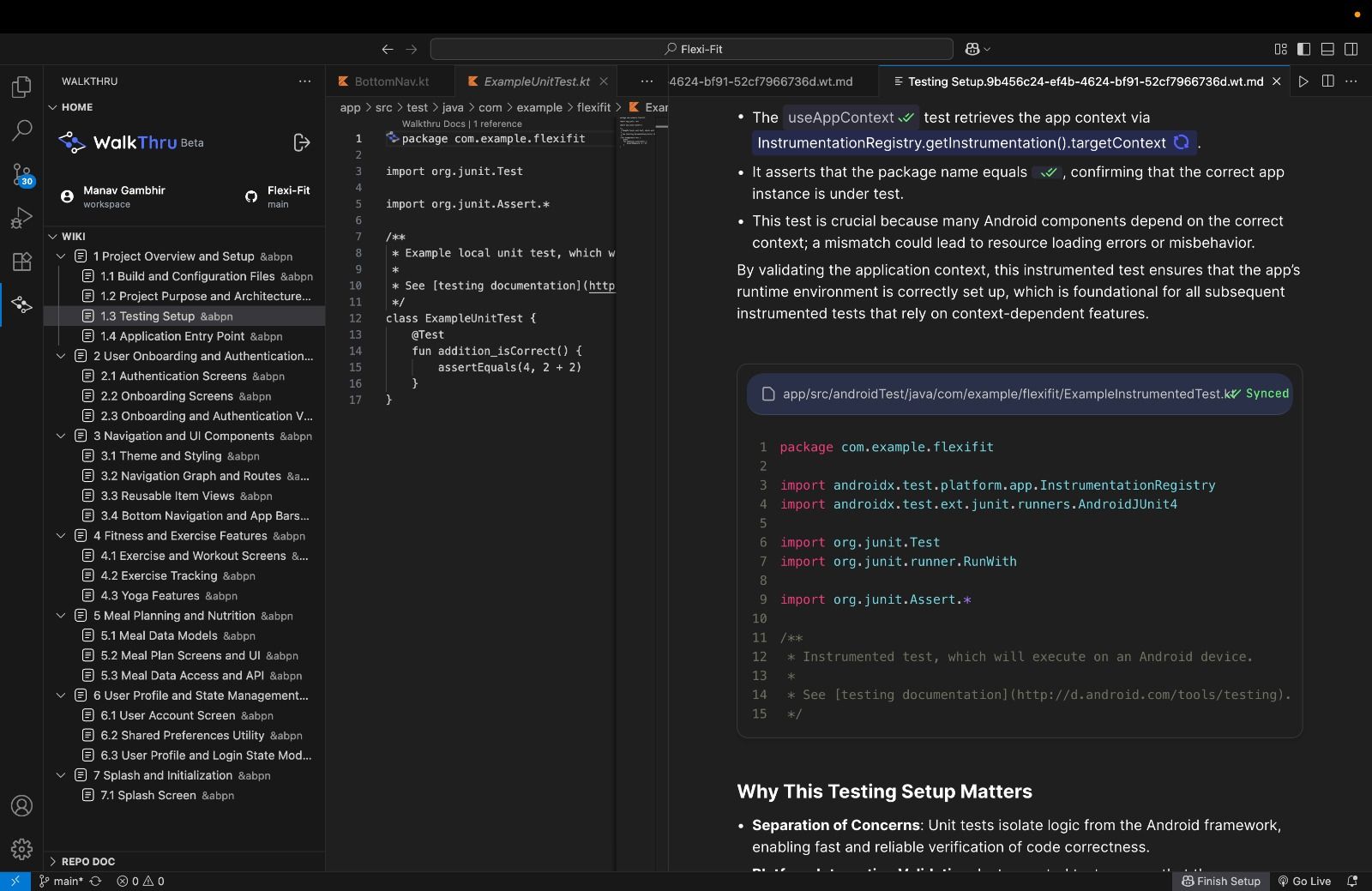
Task: Click the WalkThru logout icon
Action: point(301,142)
